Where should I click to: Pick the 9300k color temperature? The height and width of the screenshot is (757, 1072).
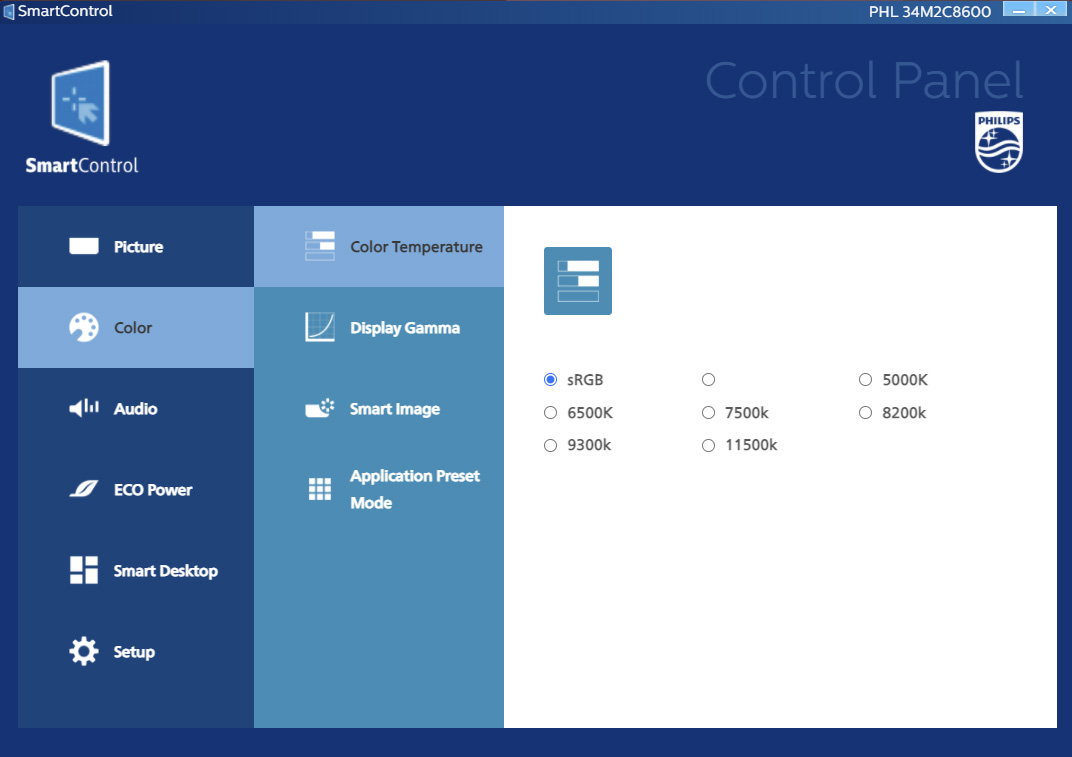tap(550, 445)
